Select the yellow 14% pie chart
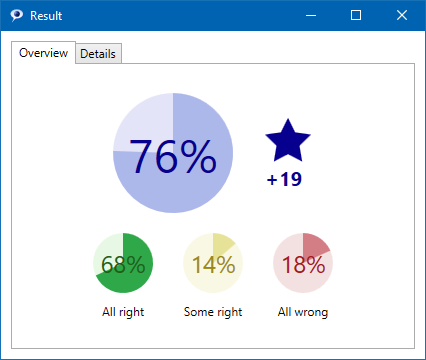This screenshot has width=426, height=360. click(213, 263)
